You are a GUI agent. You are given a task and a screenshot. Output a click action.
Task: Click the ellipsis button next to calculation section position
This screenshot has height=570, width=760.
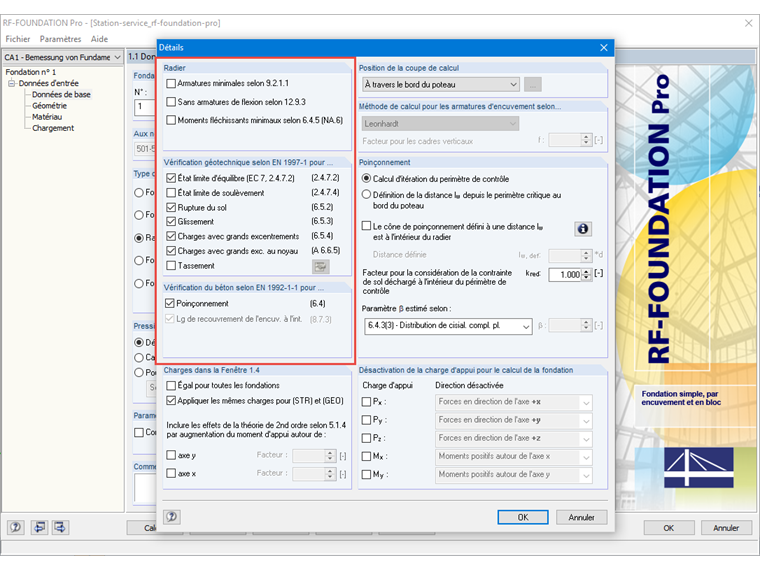tap(533, 85)
